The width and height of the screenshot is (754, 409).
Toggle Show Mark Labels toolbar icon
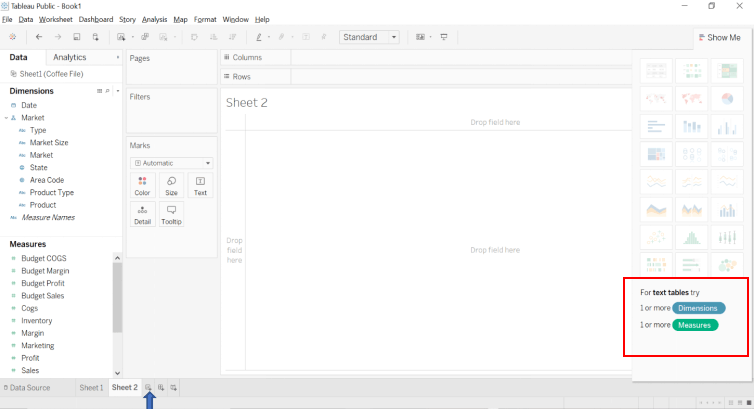coord(306,37)
